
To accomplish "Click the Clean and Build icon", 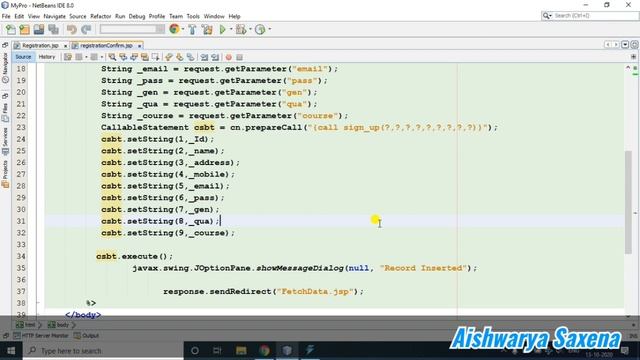I will pyautogui.click(x=207, y=29).
